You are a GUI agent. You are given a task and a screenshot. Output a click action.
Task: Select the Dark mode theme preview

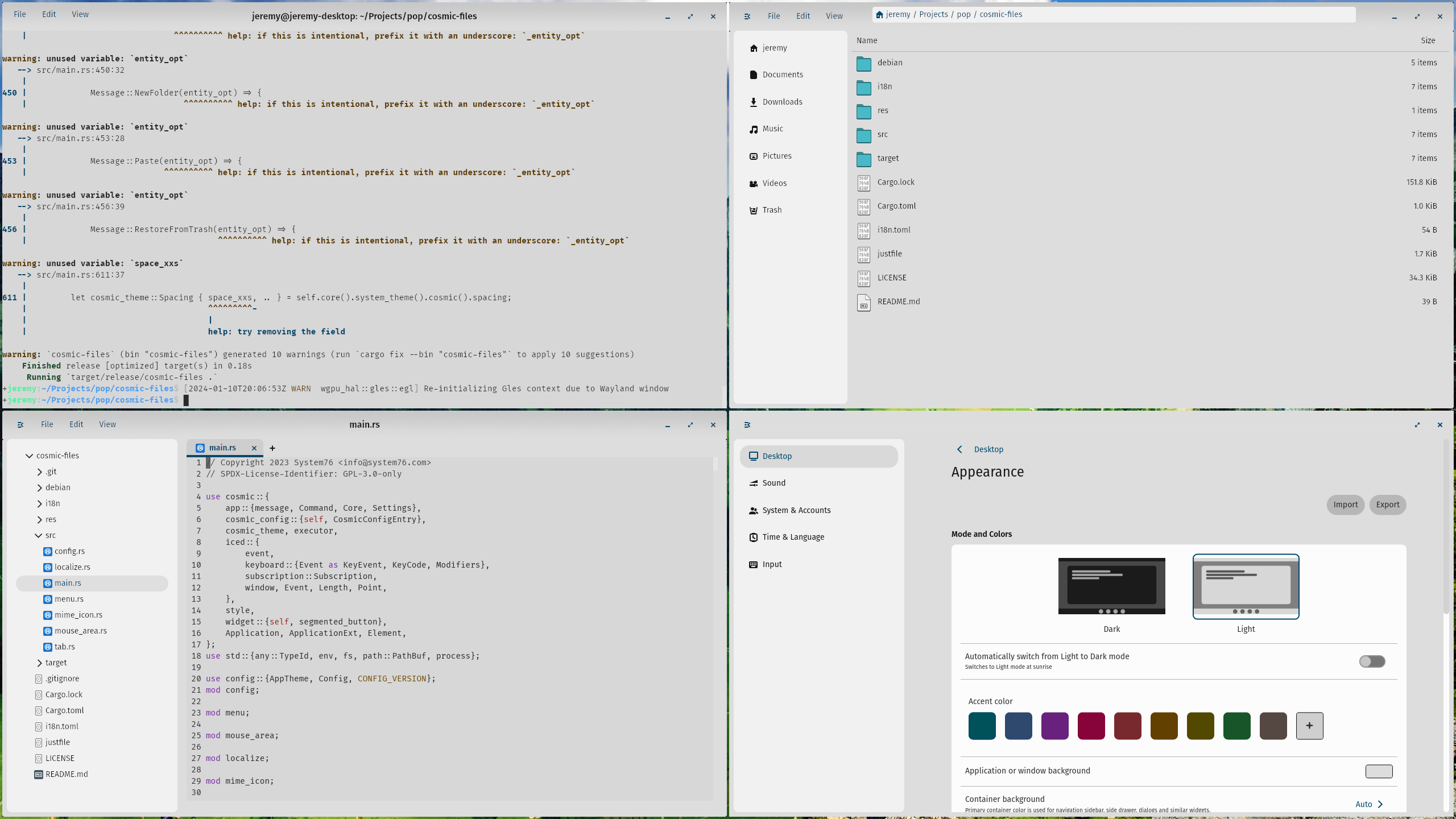[1111, 586]
